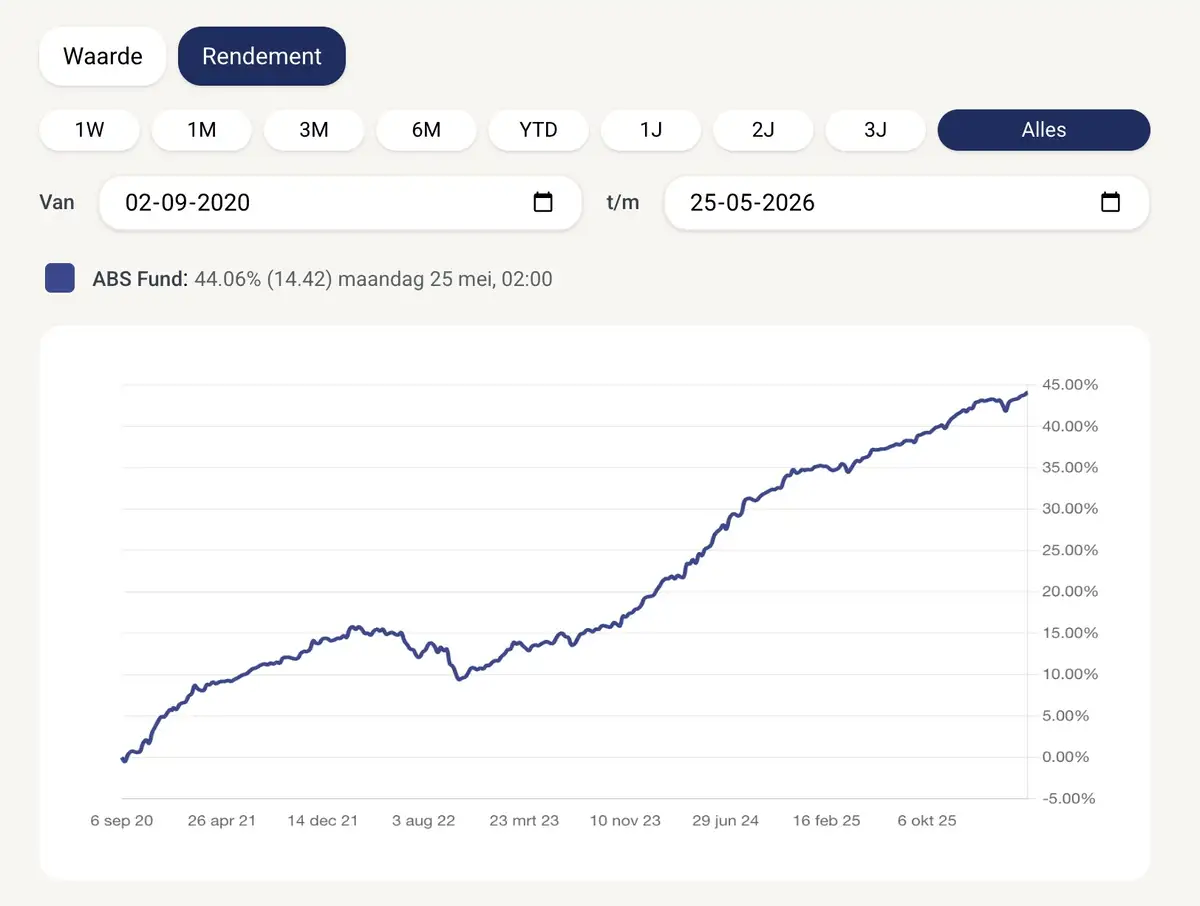
Task: Select the 1W time range
Action: [x=89, y=130]
